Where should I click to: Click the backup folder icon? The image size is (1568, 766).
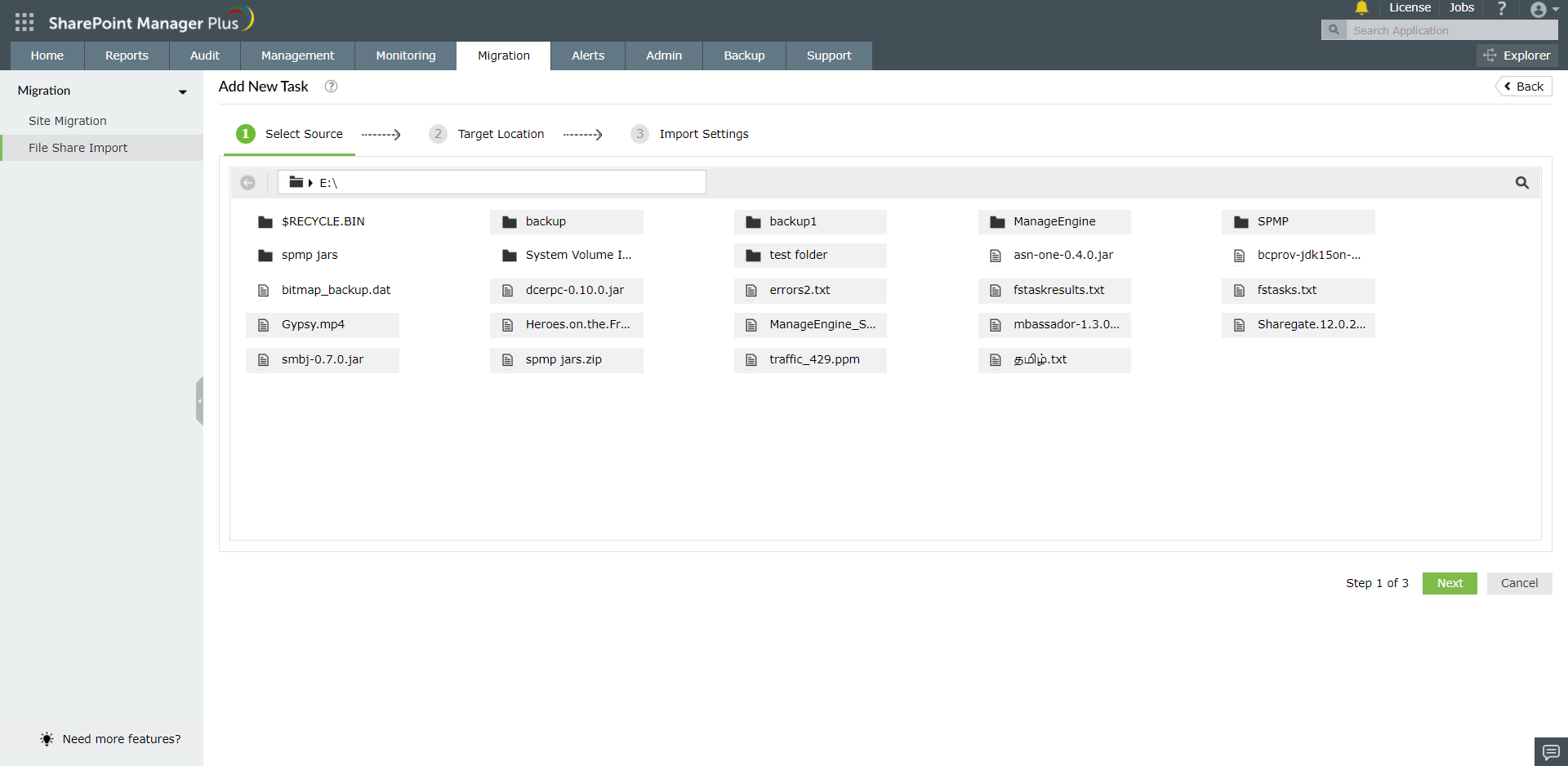[x=510, y=222]
